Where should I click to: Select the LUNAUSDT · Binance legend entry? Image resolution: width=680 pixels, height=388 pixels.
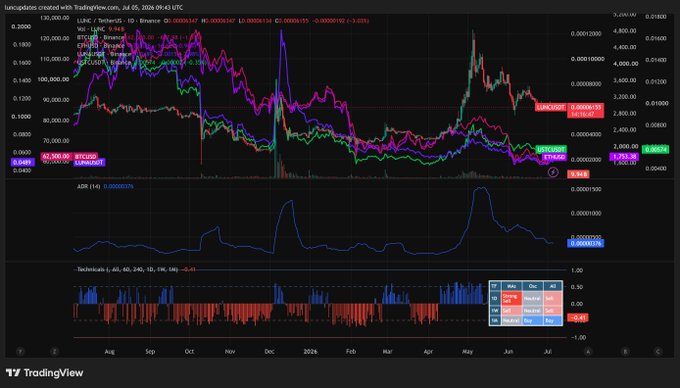coord(104,54)
